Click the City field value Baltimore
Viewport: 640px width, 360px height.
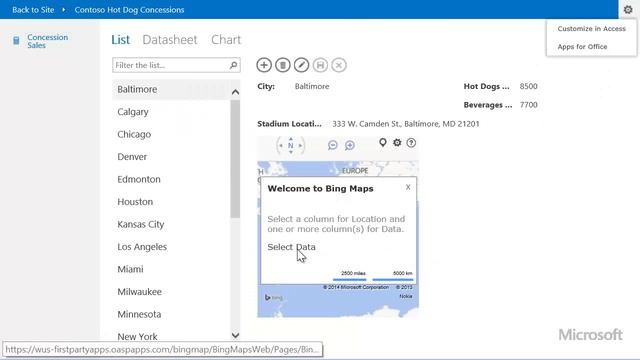click(x=312, y=86)
